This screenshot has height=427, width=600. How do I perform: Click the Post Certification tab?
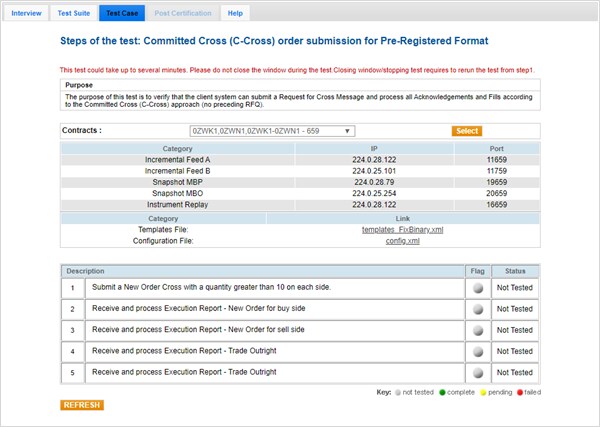click(x=183, y=13)
